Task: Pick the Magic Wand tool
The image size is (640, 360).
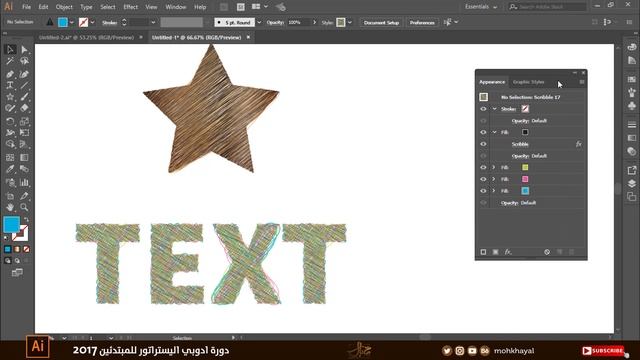Action: tap(10, 61)
